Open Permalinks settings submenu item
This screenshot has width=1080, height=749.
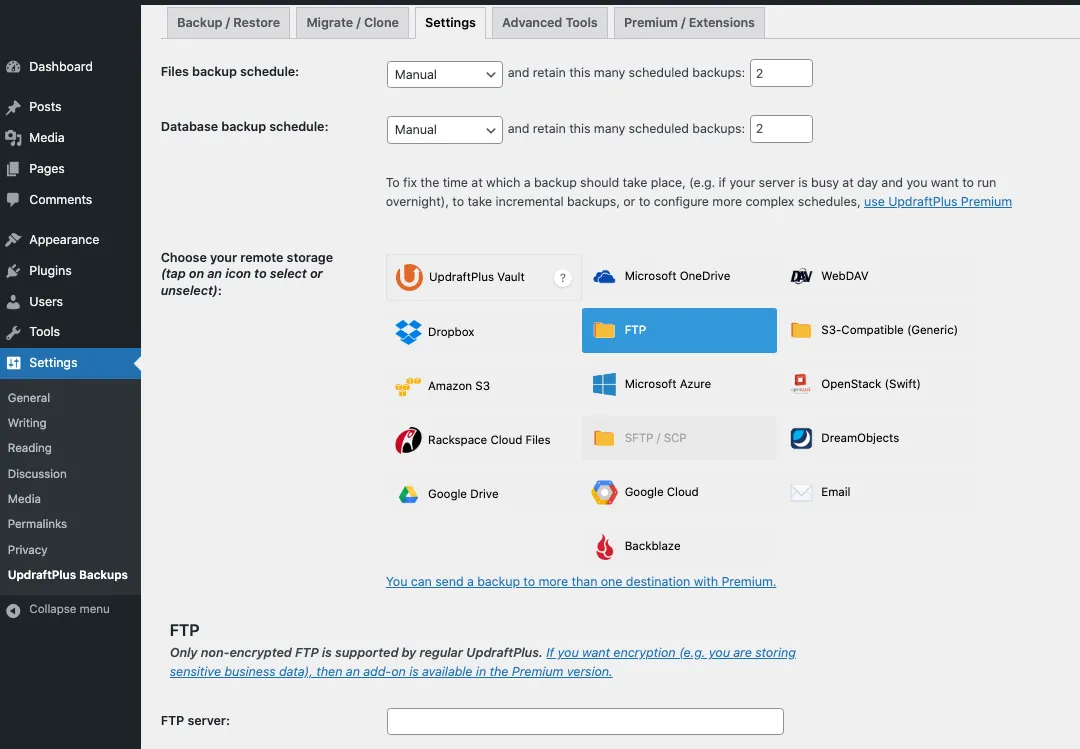[37, 524]
